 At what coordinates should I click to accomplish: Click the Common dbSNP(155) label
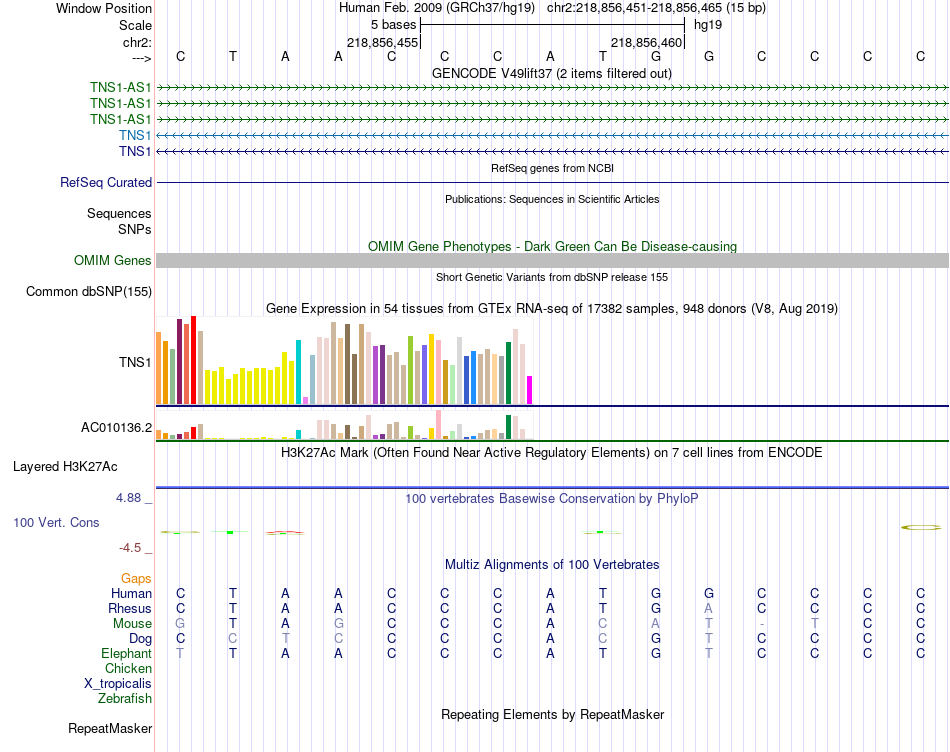click(89, 291)
